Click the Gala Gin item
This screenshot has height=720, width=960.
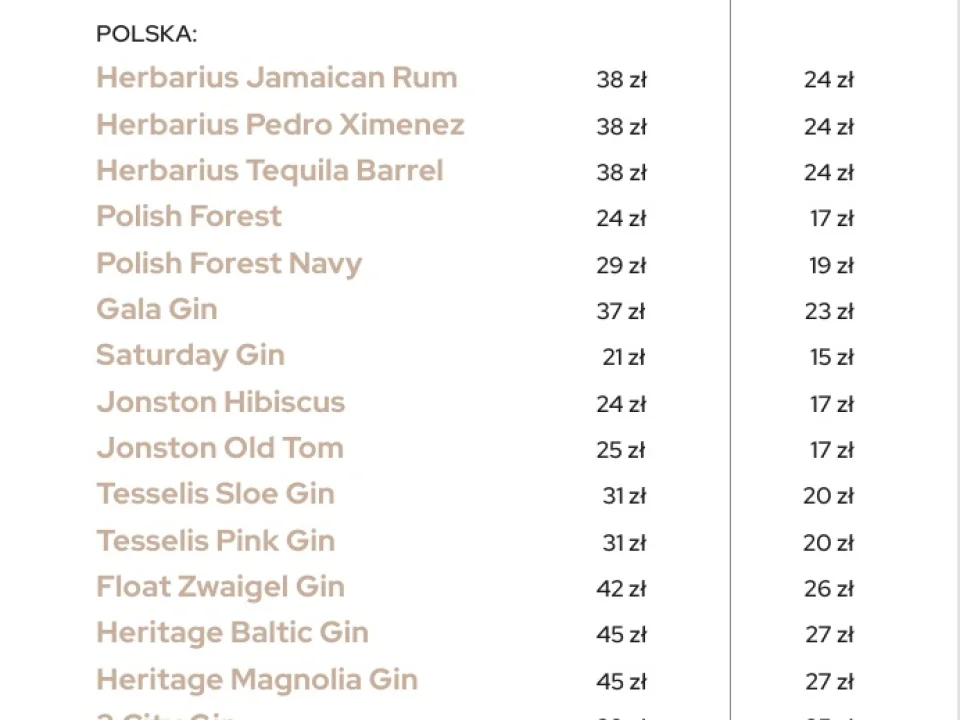pyautogui.click(x=157, y=309)
